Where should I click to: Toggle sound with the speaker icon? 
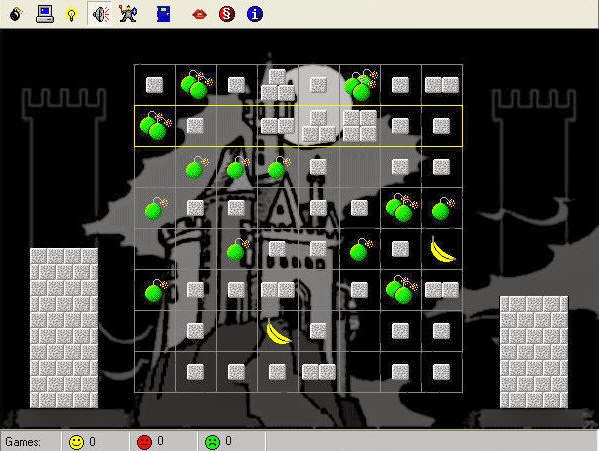pyautogui.click(x=100, y=14)
